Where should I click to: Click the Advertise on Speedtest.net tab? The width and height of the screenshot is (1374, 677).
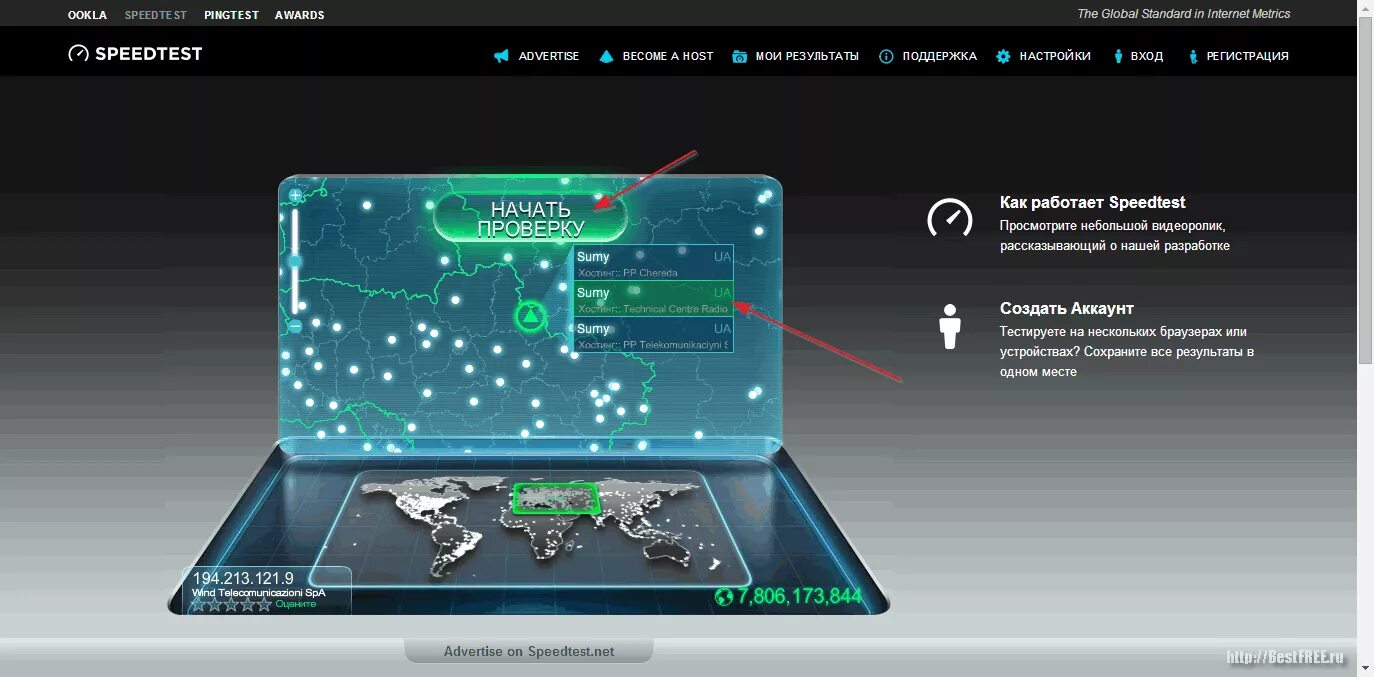click(529, 651)
